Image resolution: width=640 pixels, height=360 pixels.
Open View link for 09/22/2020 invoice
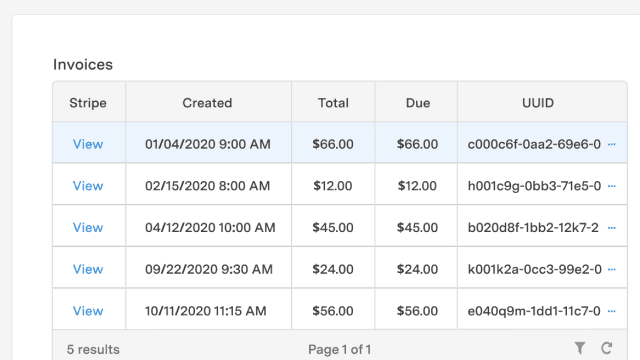click(x=88, y=269)
